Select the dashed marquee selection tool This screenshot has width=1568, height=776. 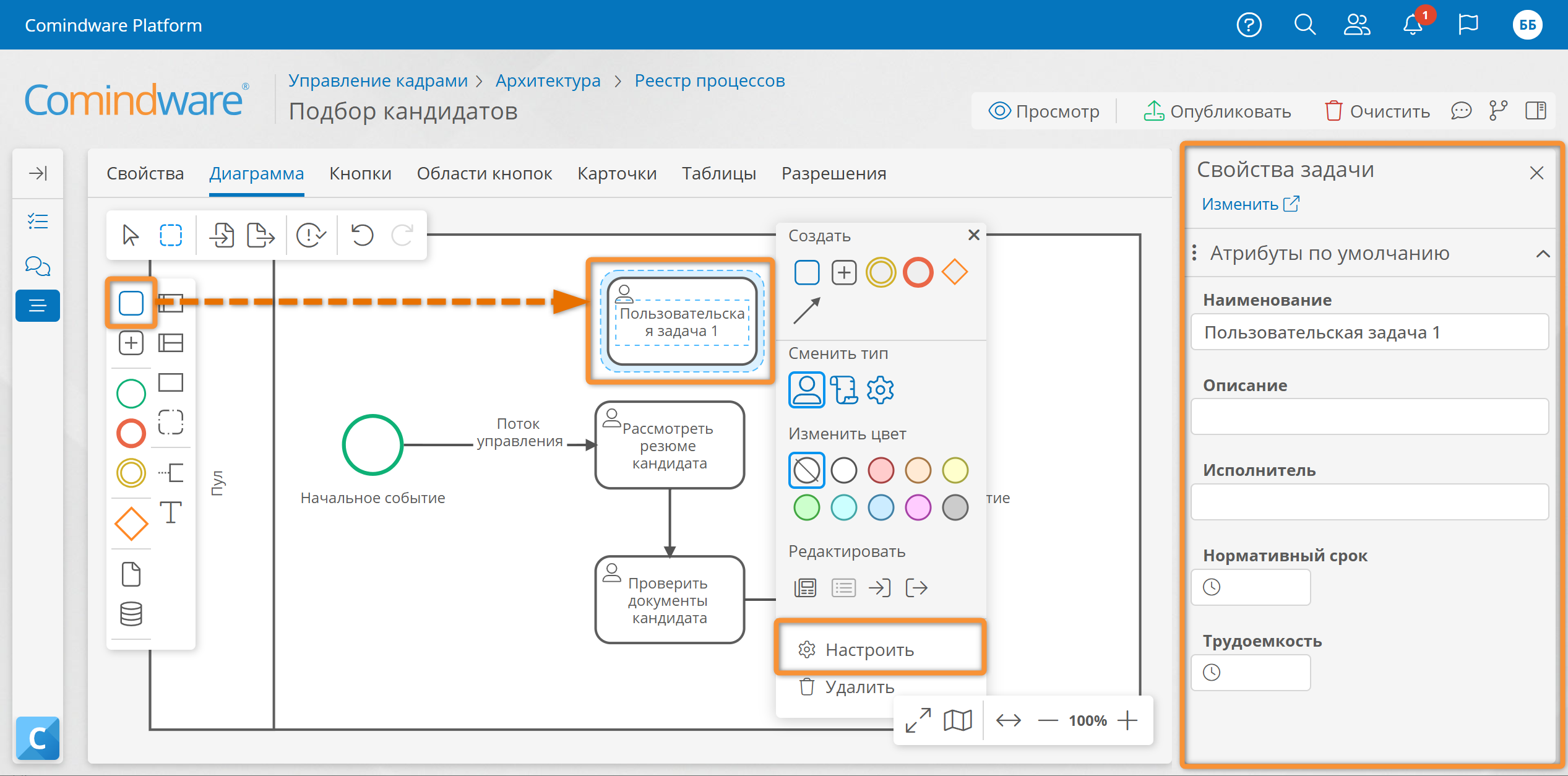tap(171, 235)
